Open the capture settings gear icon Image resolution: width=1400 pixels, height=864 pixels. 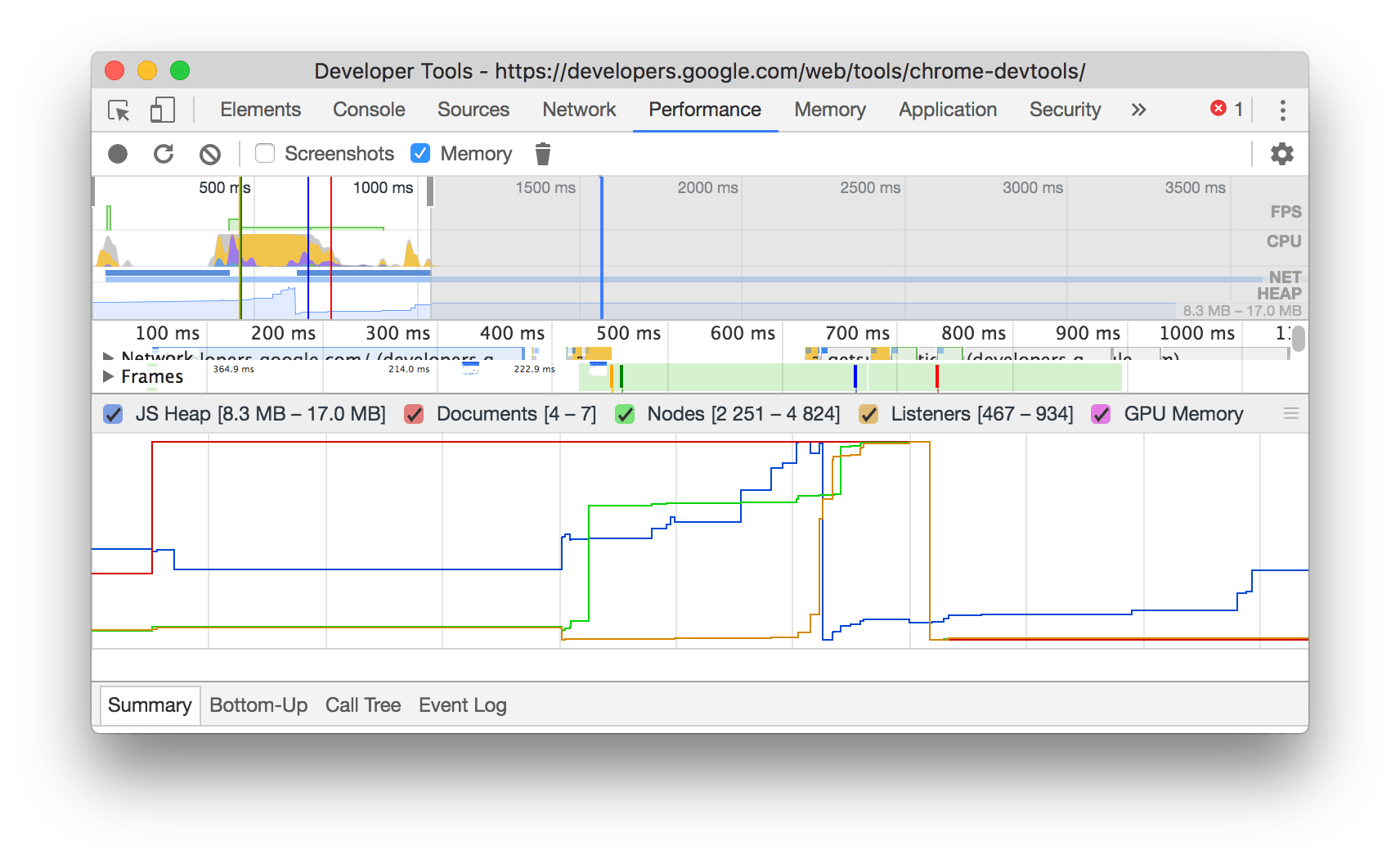coord(1281,153)
